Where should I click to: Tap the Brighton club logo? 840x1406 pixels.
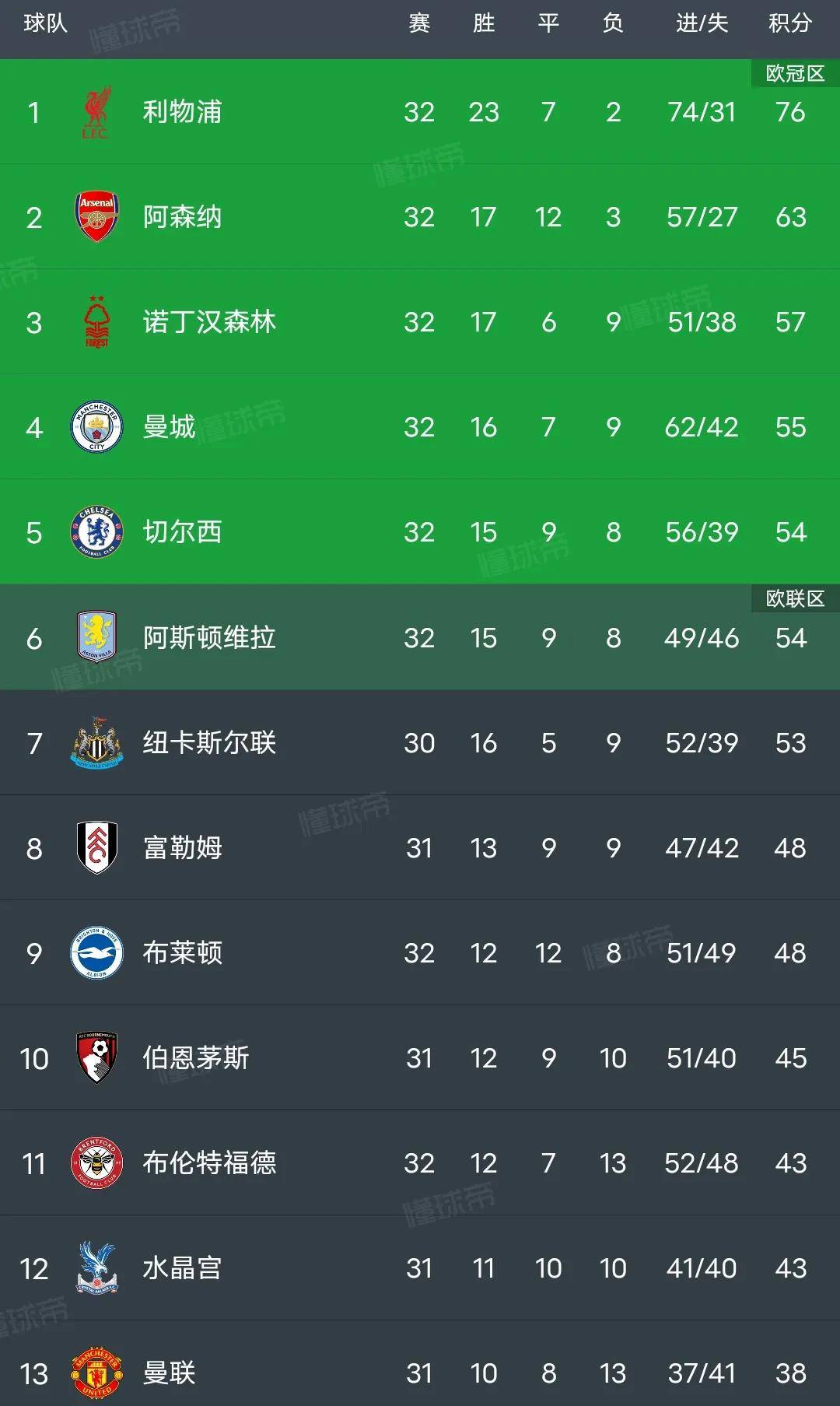[x=96, y=952]
